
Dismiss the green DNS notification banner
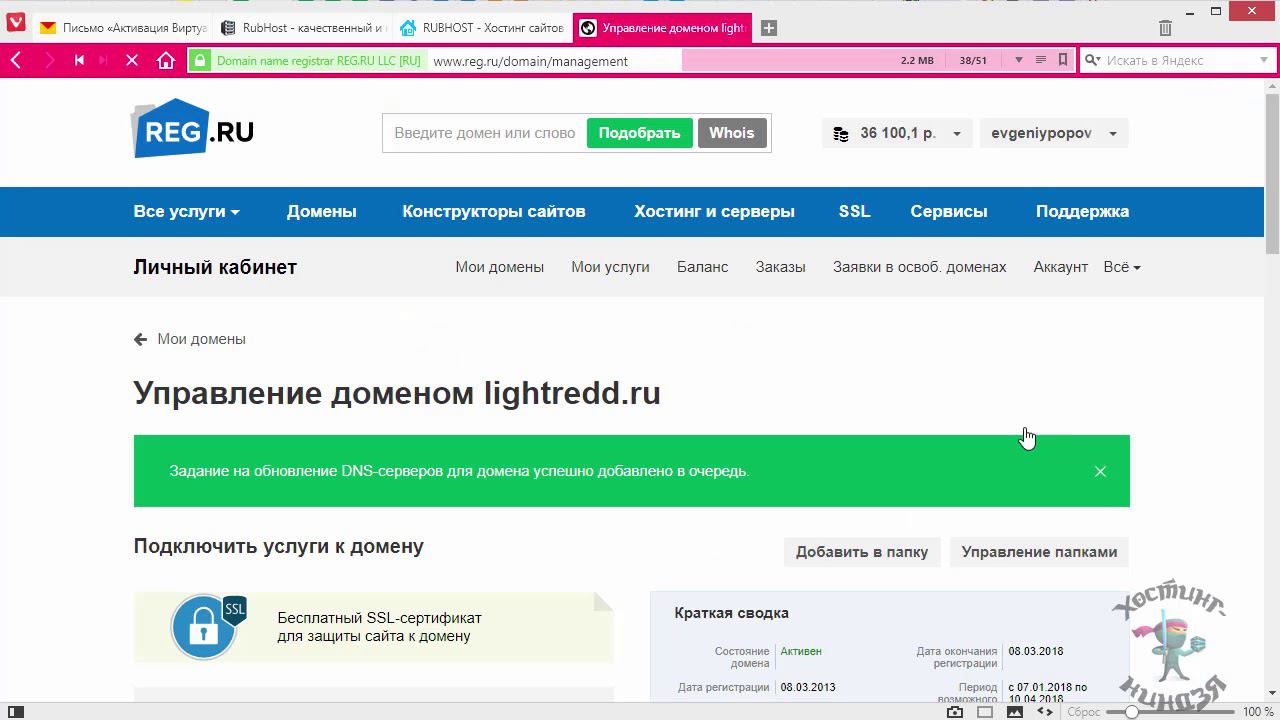(1100, 471)
